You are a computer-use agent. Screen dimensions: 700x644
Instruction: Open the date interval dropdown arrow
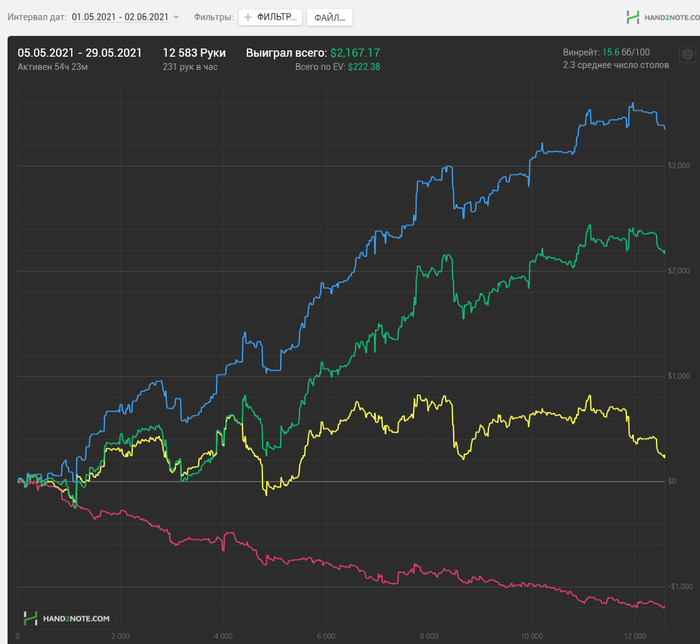pos(176,17)
